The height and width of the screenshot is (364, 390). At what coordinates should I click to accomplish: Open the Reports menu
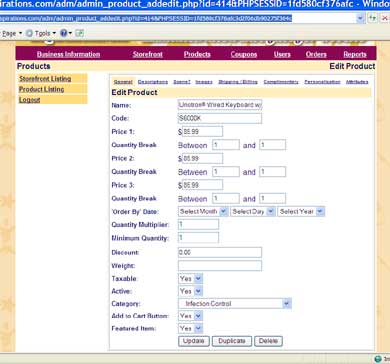point(355,54)
